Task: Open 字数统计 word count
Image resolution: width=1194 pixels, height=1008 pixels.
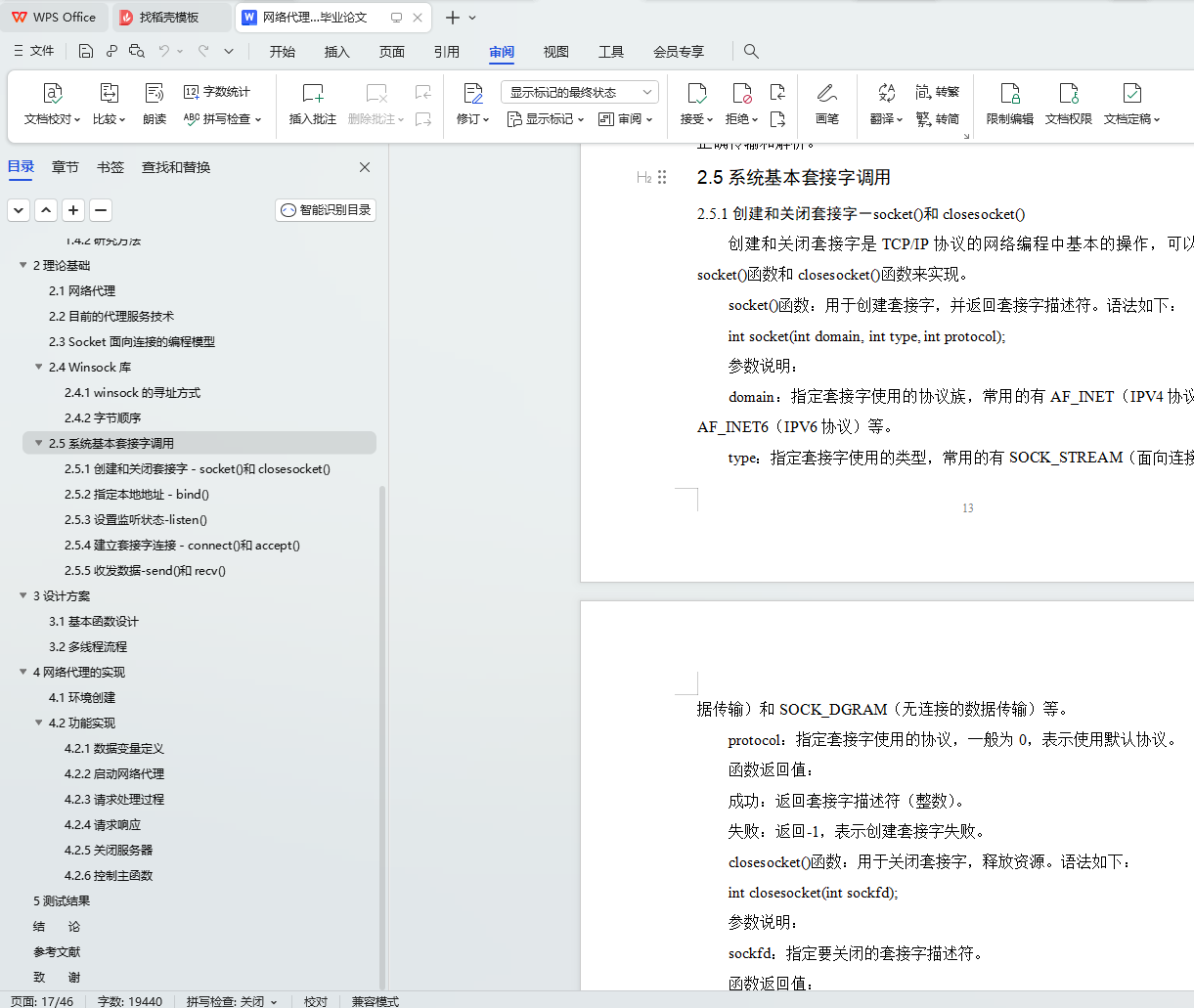Action: [x=217, y=92]
